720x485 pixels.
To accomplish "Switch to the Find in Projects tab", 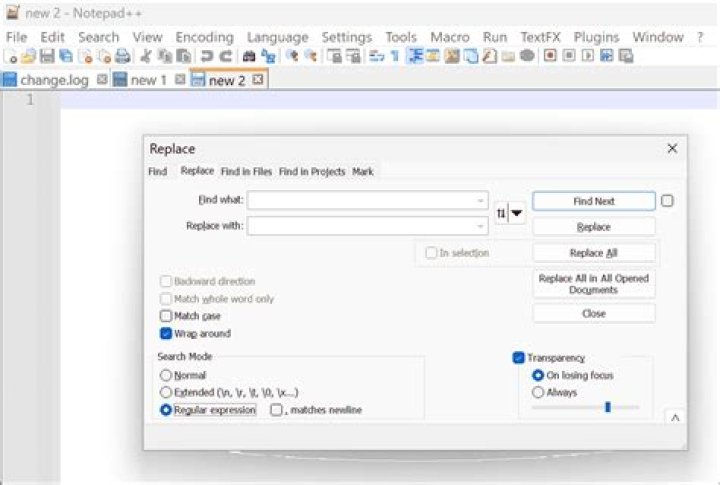I will pos(312,171).
